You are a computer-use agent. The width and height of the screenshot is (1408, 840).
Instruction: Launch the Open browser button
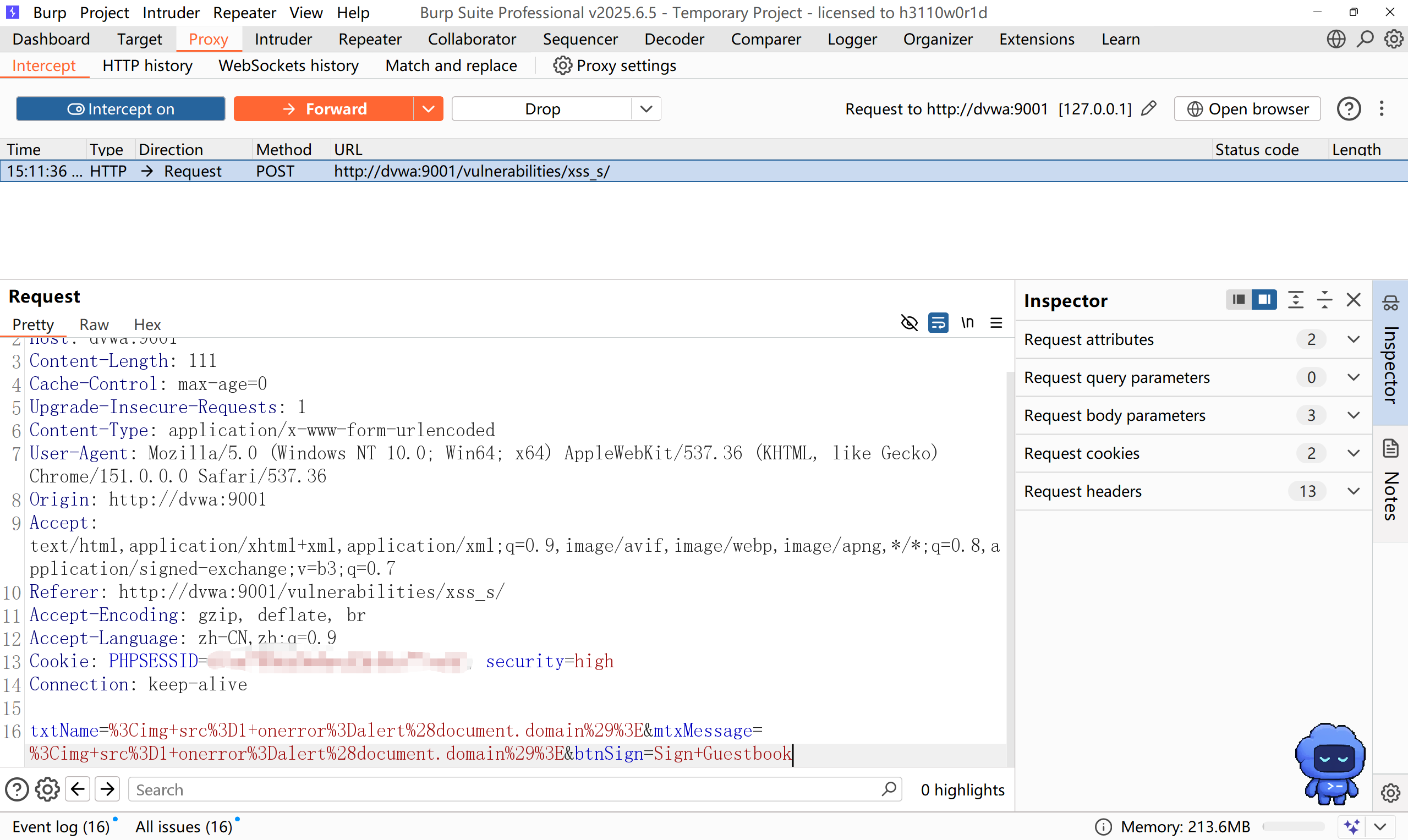click(x=1247, y=109)
